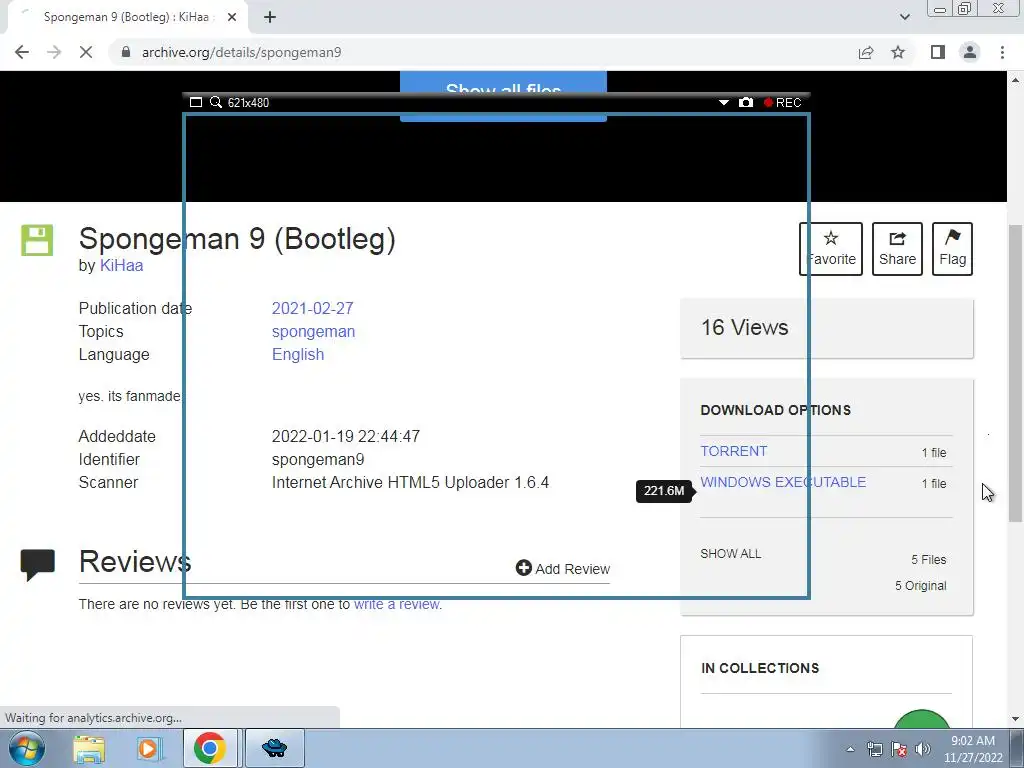1024x768 pixels.
Task: Click the page vertical scrollbar thumb
Action: pyautogui.click(x=1015, y=374)
